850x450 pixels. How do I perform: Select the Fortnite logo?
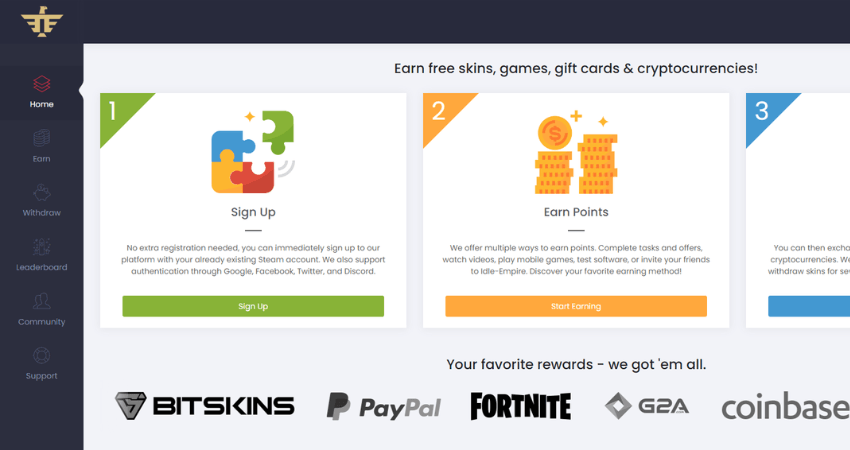[521, 407]
